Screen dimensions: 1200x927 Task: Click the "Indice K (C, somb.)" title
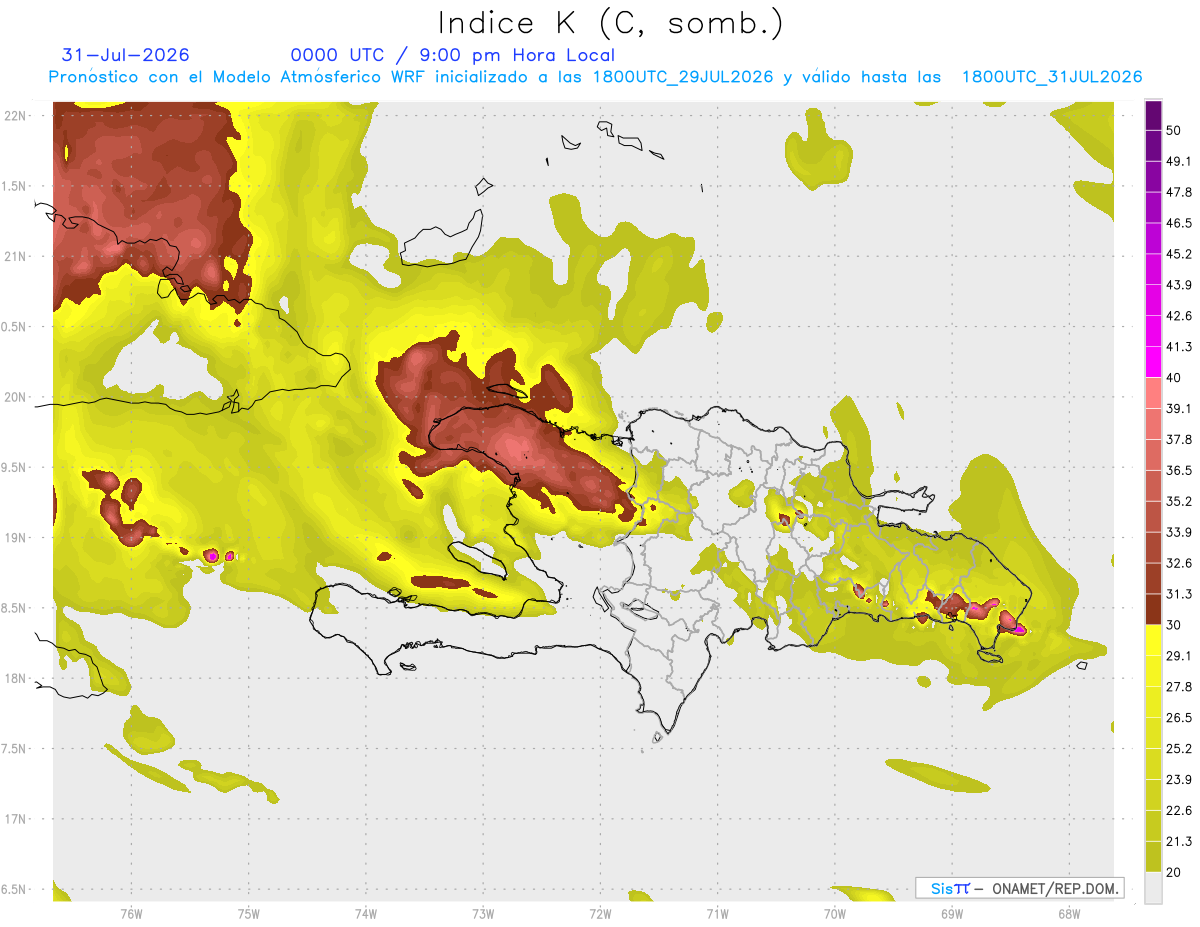click(610, 22)
